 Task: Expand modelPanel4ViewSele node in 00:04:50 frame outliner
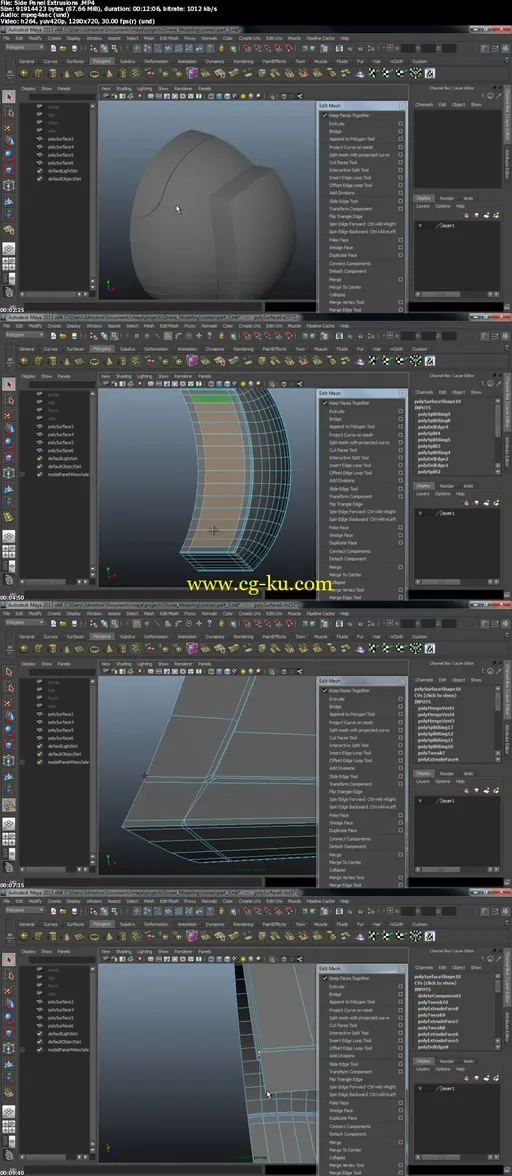tap(20, 474)
